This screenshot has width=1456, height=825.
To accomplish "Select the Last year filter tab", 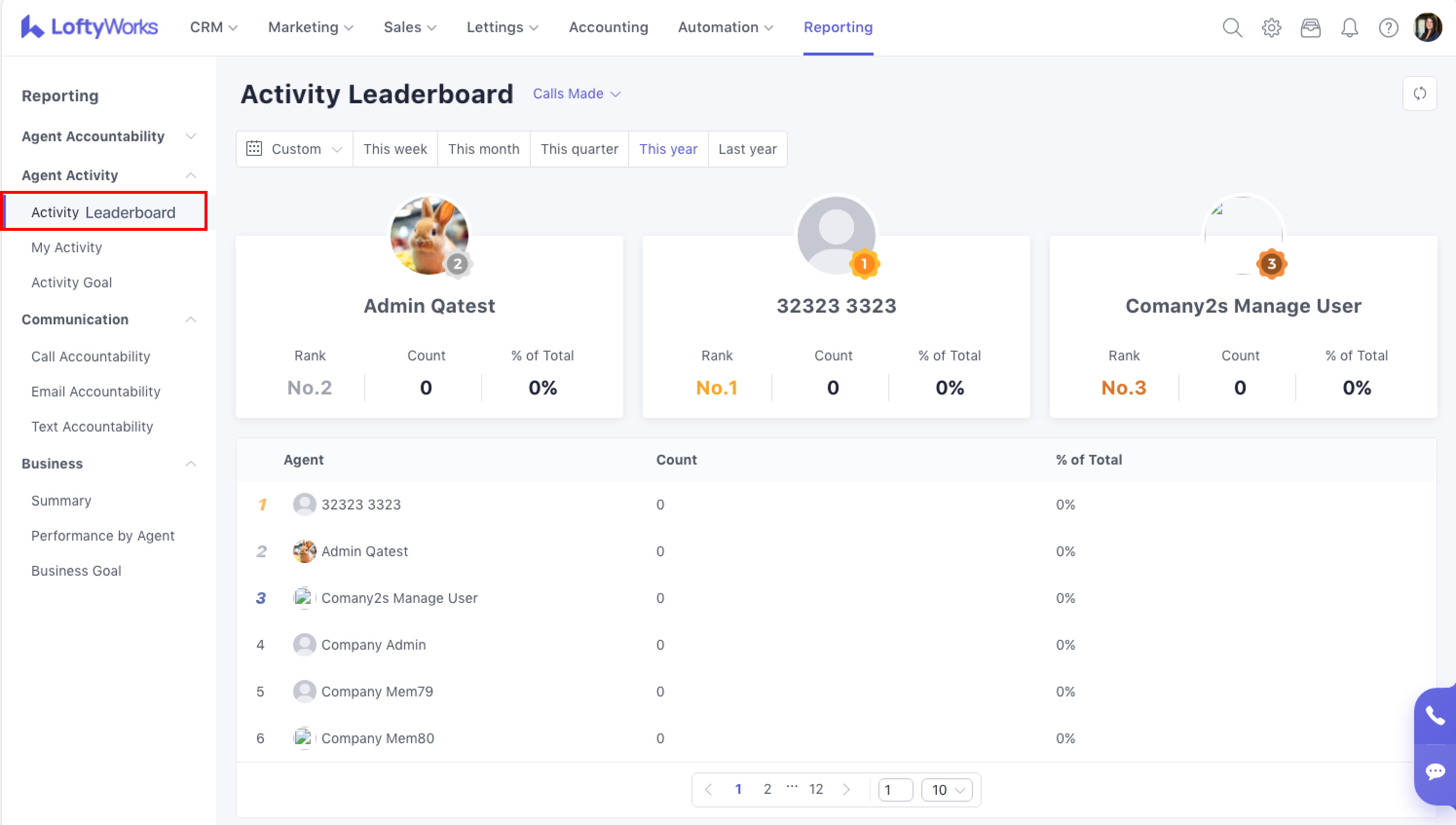I will click(x=747, y=149).
